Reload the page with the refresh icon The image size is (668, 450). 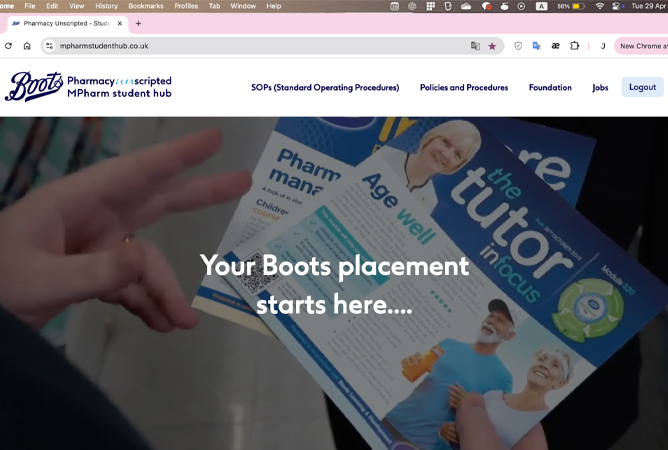(8, 46)
